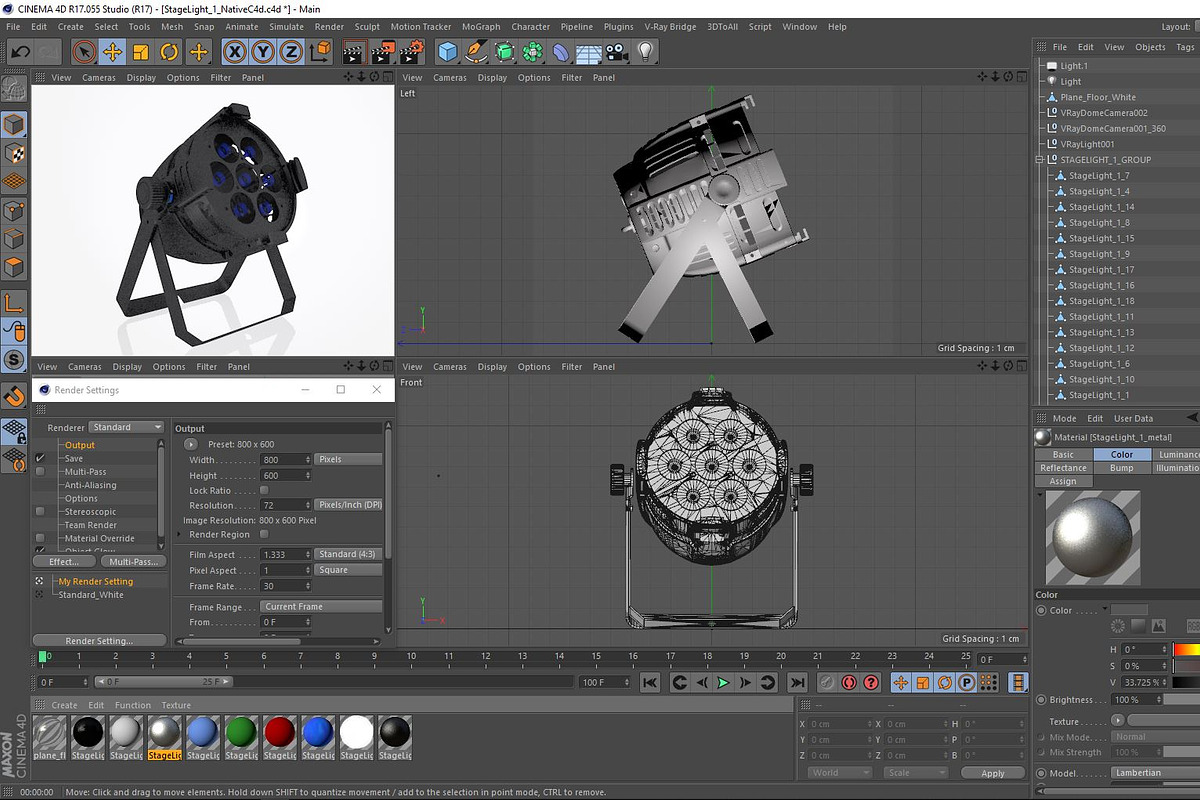
Task: Collapse STAGELIGHT_1_GROUP in object tree
Action: pyautogui.click(x=1041, y=160)
